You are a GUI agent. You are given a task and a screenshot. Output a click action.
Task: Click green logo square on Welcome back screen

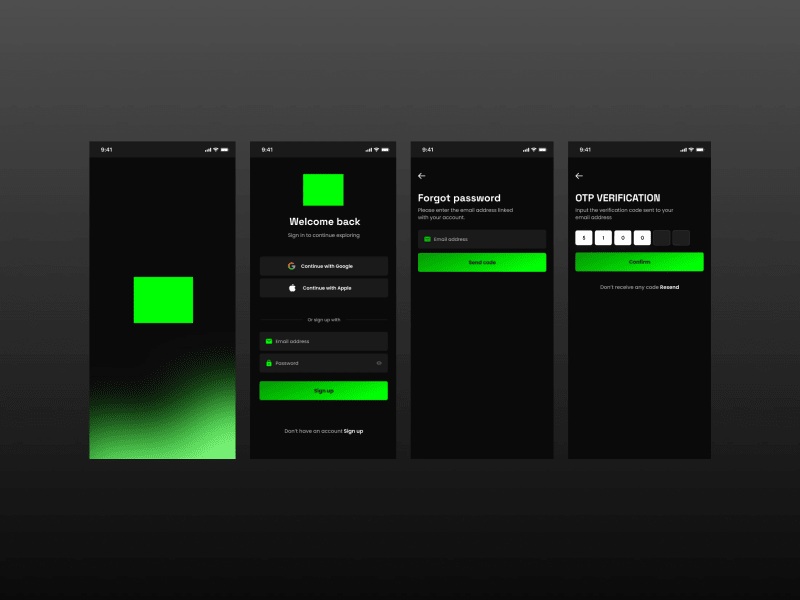323,190
